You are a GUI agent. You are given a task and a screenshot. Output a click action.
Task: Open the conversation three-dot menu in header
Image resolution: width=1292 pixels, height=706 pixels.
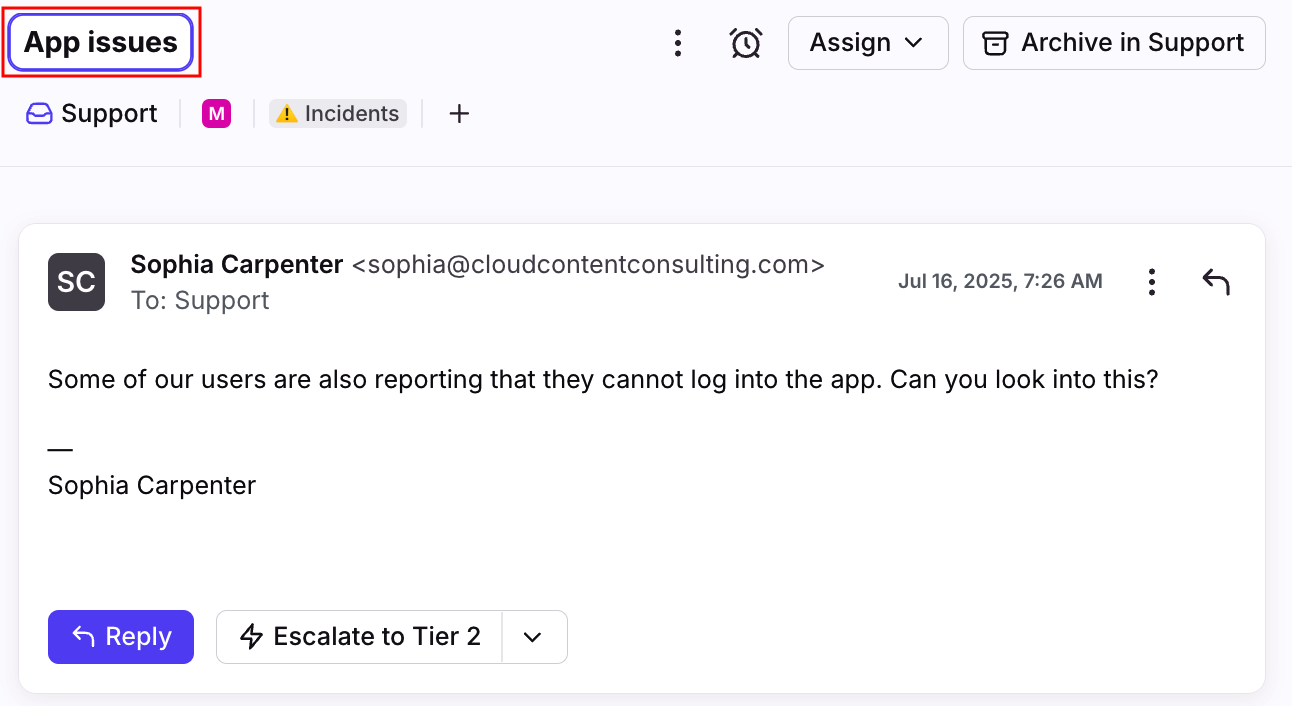pos(678,43)
